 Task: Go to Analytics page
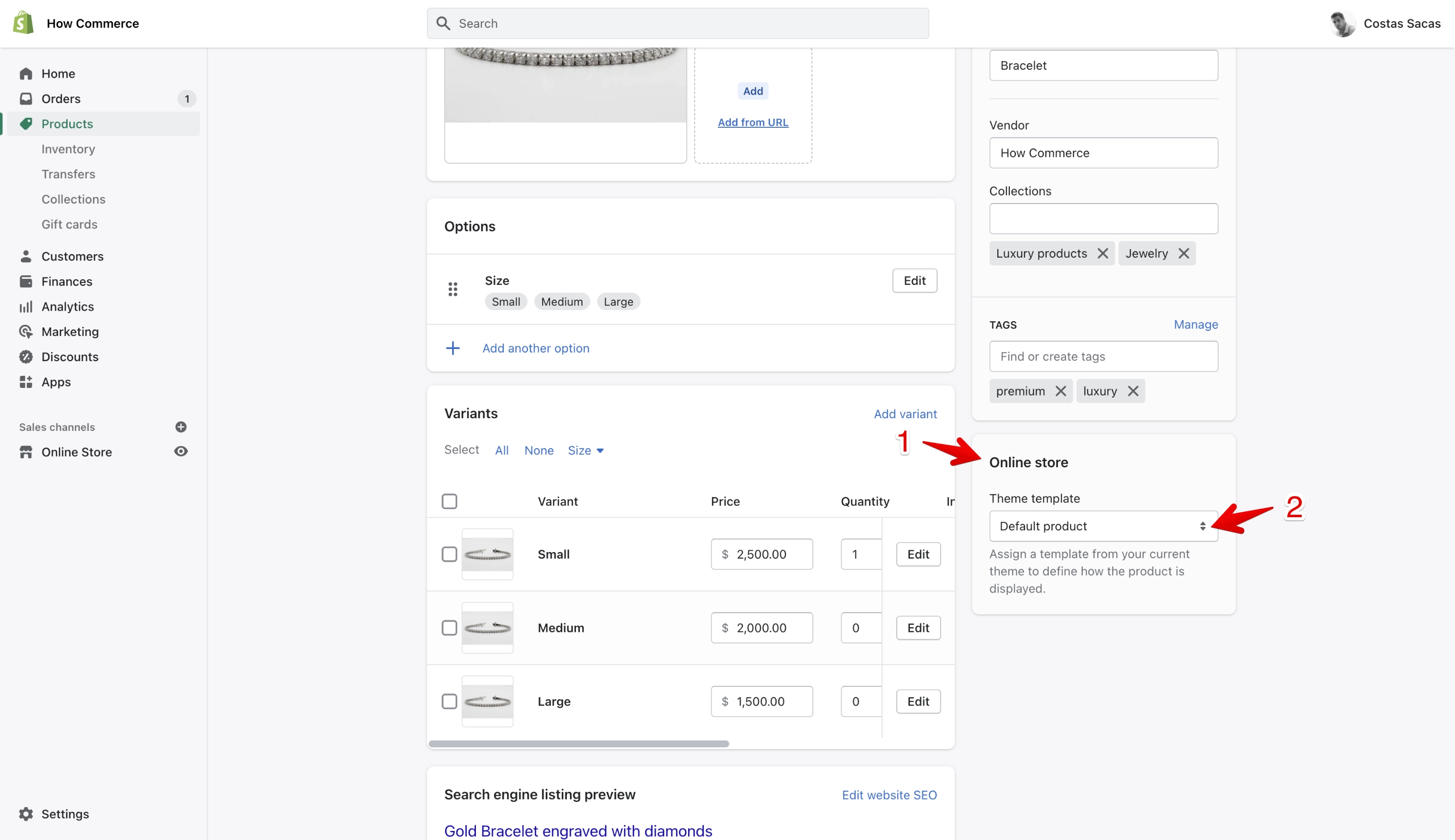pyautogui.click(x=68, y=307)
